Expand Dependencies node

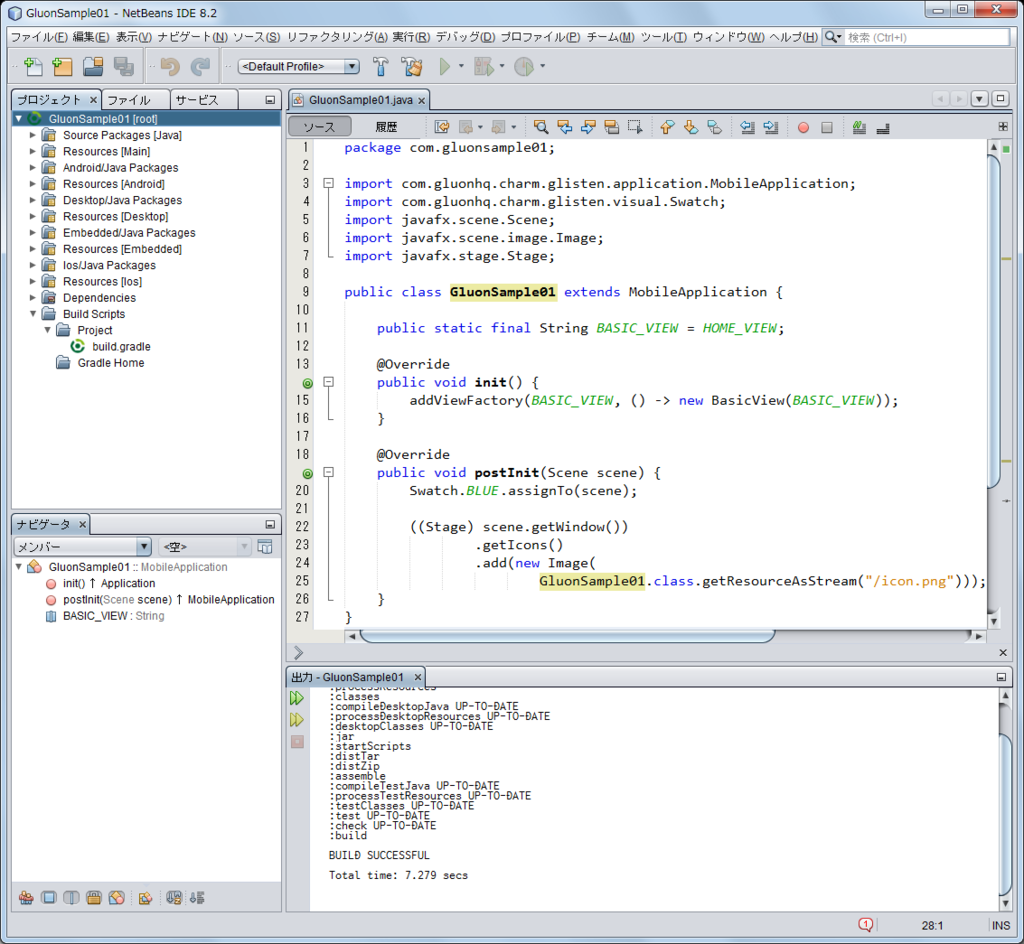33,298
